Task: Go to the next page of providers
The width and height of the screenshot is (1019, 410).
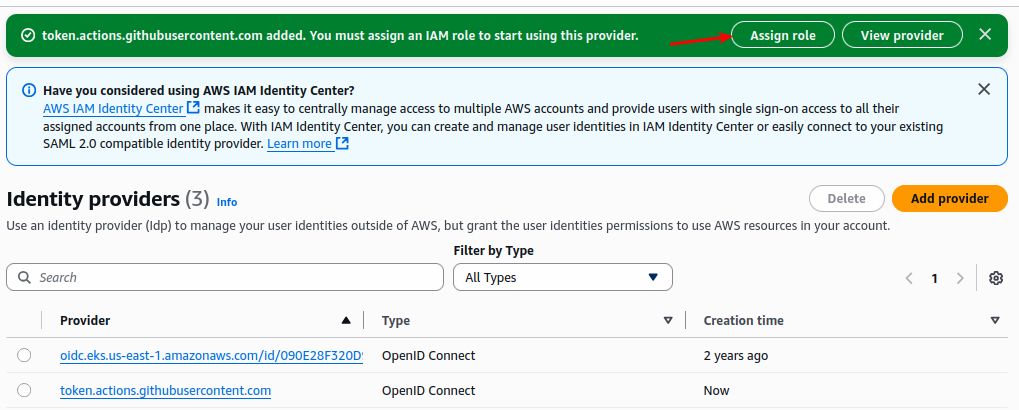Action: coord(960,278)
